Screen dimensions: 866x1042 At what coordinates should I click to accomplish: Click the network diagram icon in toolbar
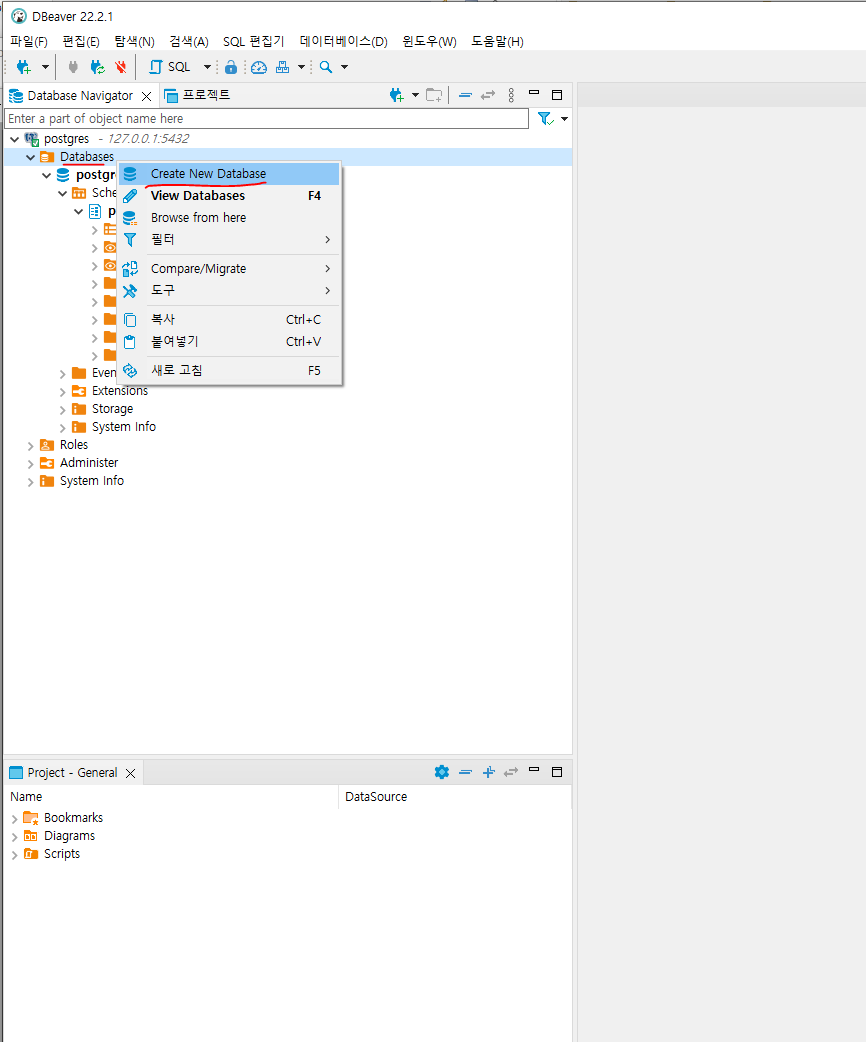point(282,67)
